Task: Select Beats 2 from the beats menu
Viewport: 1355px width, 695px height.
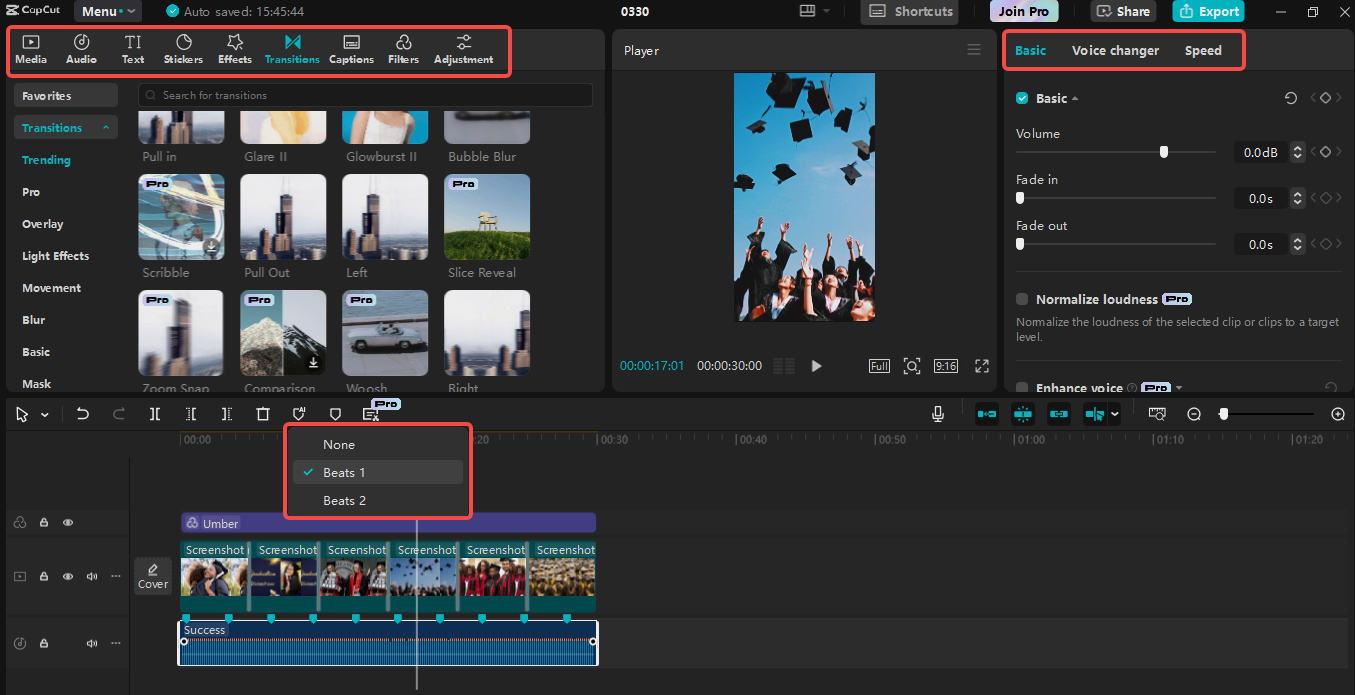Action: tap(343, 500)
